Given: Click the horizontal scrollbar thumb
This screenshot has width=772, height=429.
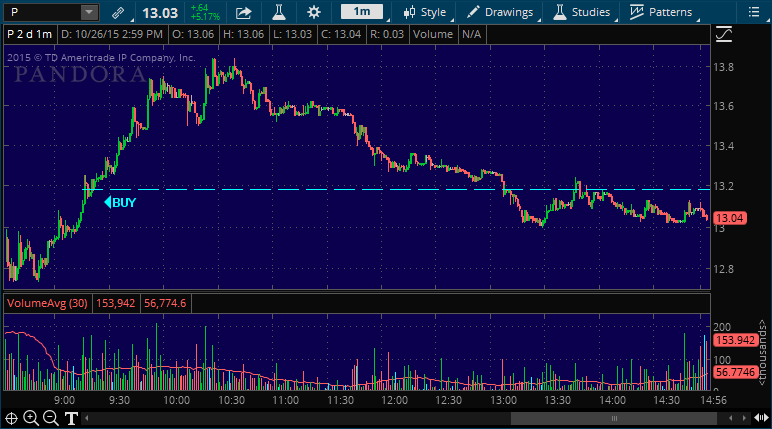Looking at the screenshot, I should 613,419.
